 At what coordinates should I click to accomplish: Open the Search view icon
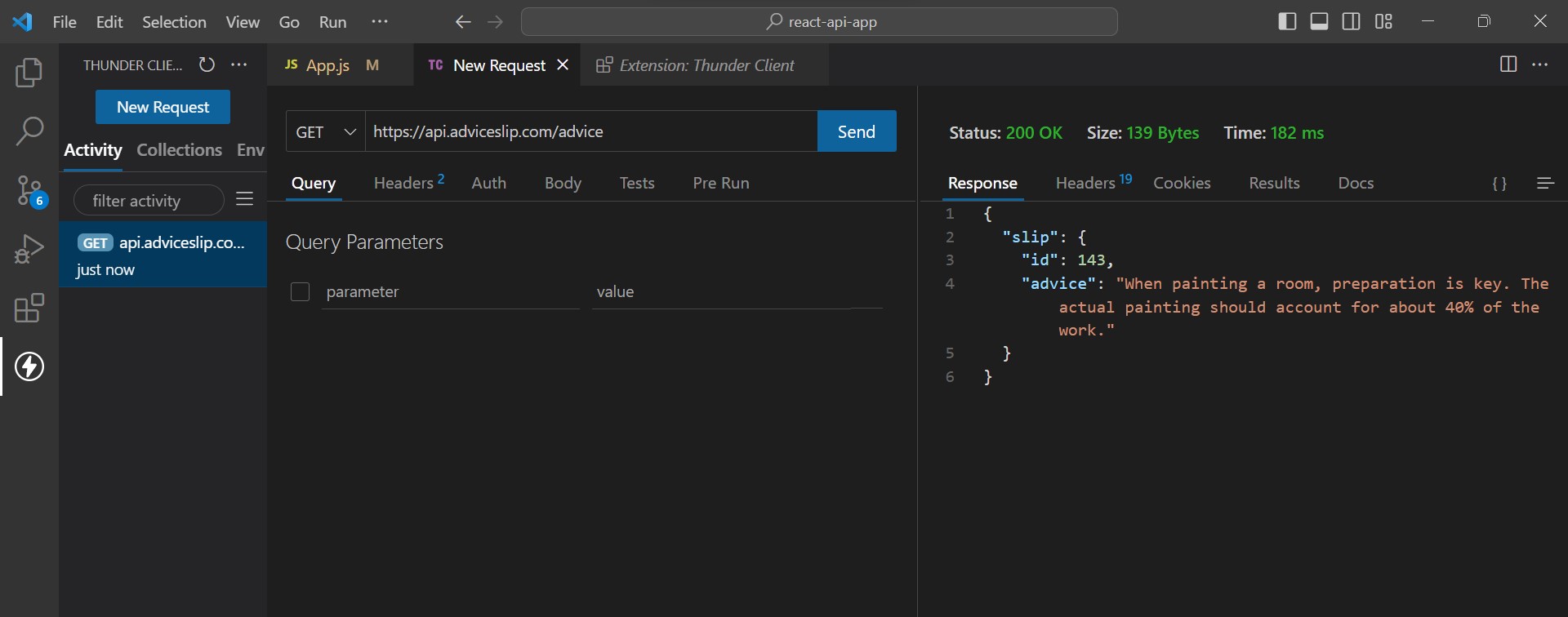(29, 131)
